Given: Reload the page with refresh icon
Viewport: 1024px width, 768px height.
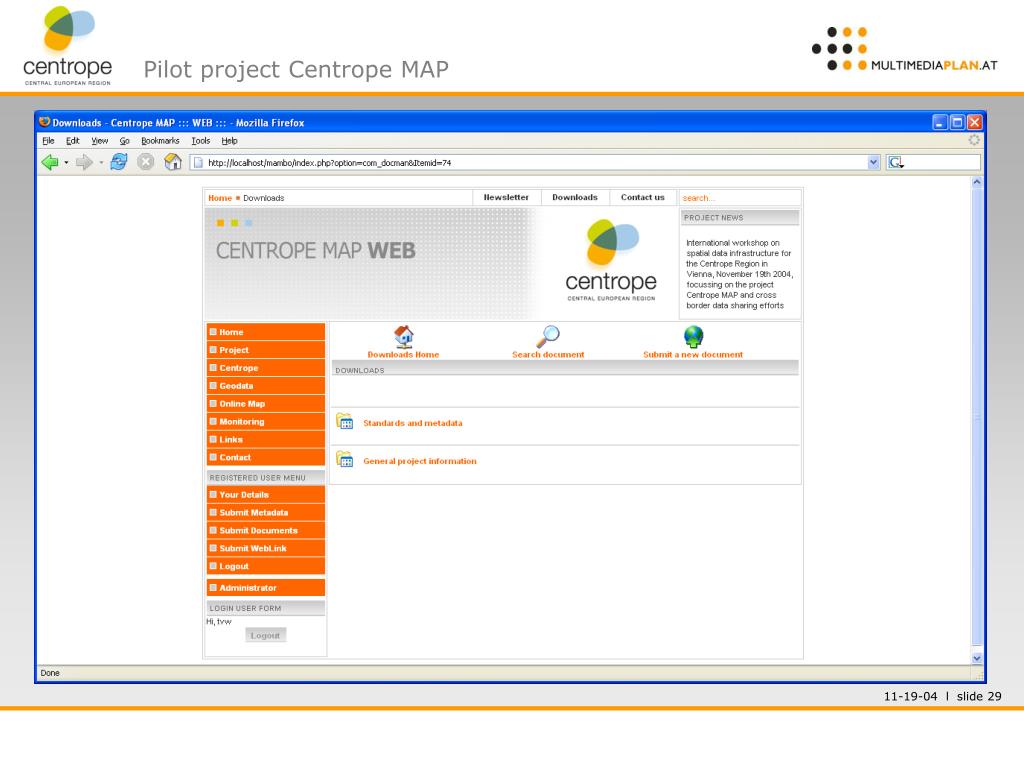Looking at the screenshot, I should click(118, 162).
